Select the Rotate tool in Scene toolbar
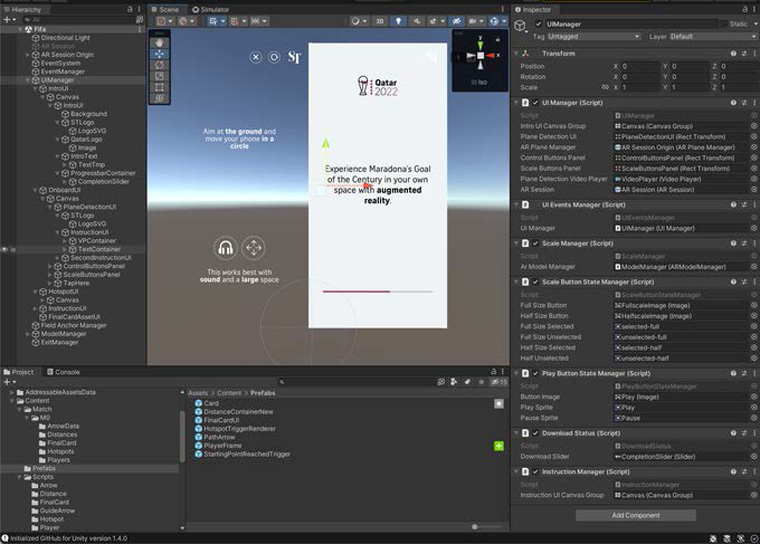The image size is (760, 544). click(159, 65)
